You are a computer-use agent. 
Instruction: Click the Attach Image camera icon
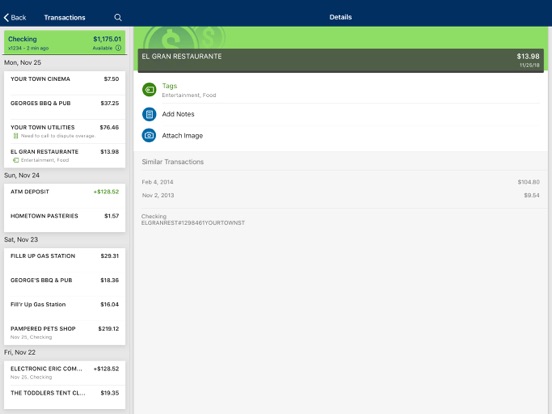tap(149, 135)
